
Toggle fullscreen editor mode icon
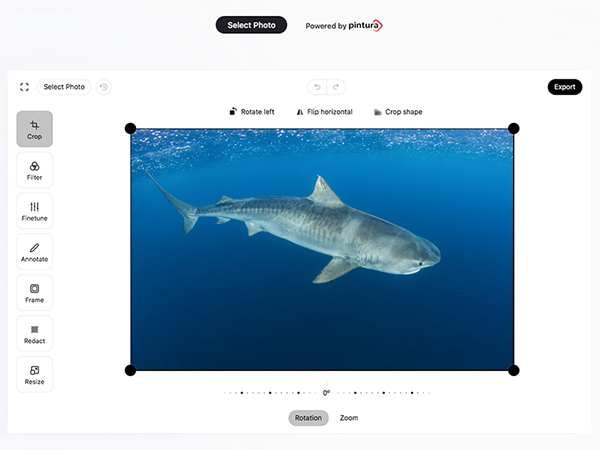coord(24,87)
